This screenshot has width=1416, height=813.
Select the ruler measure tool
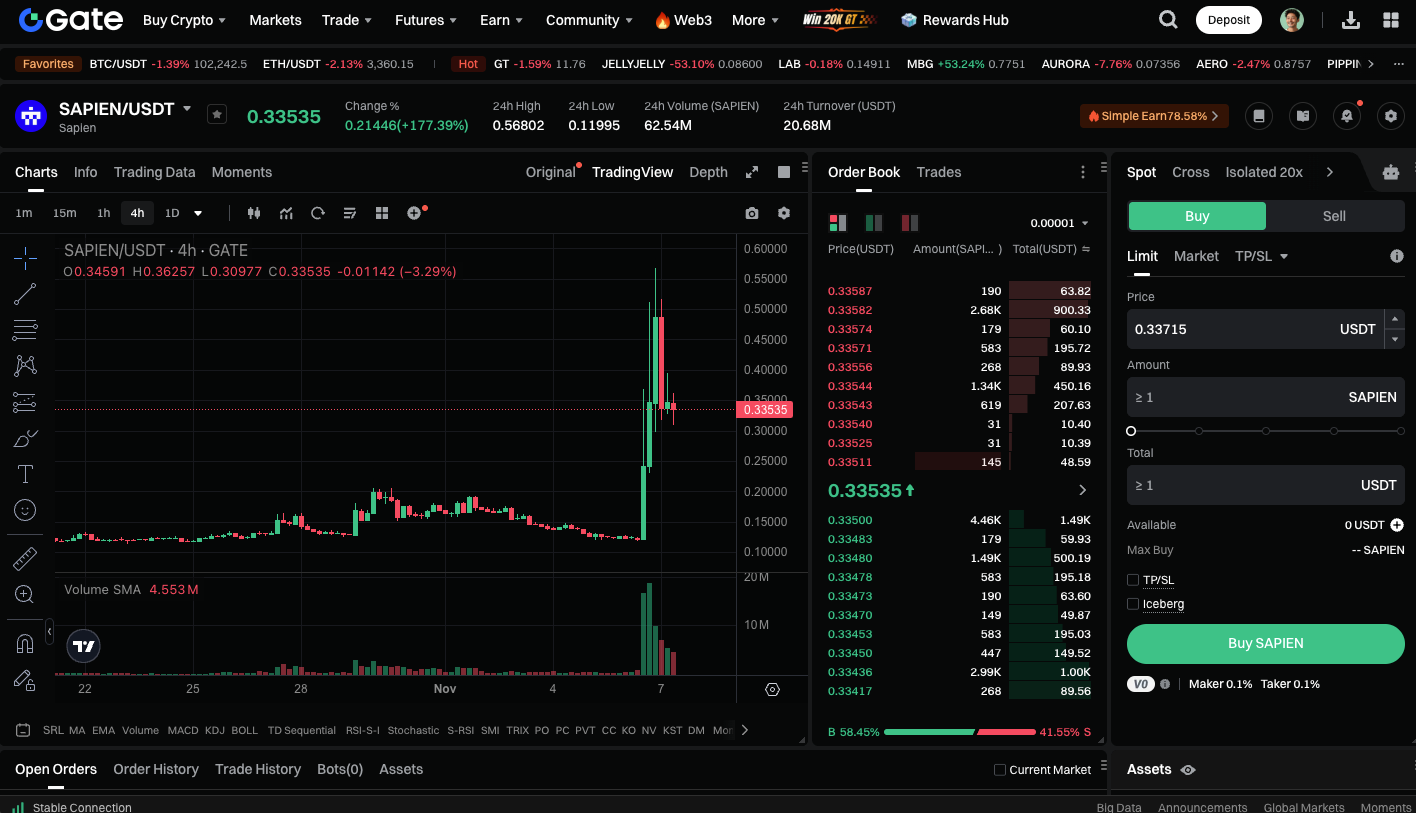click(25, 558)
